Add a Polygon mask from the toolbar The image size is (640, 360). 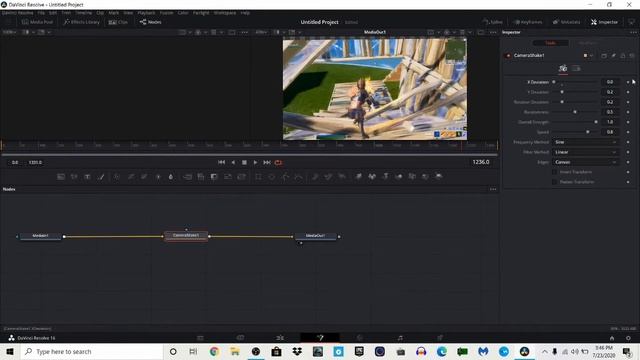pyautogui.click(x=285, y=177)
